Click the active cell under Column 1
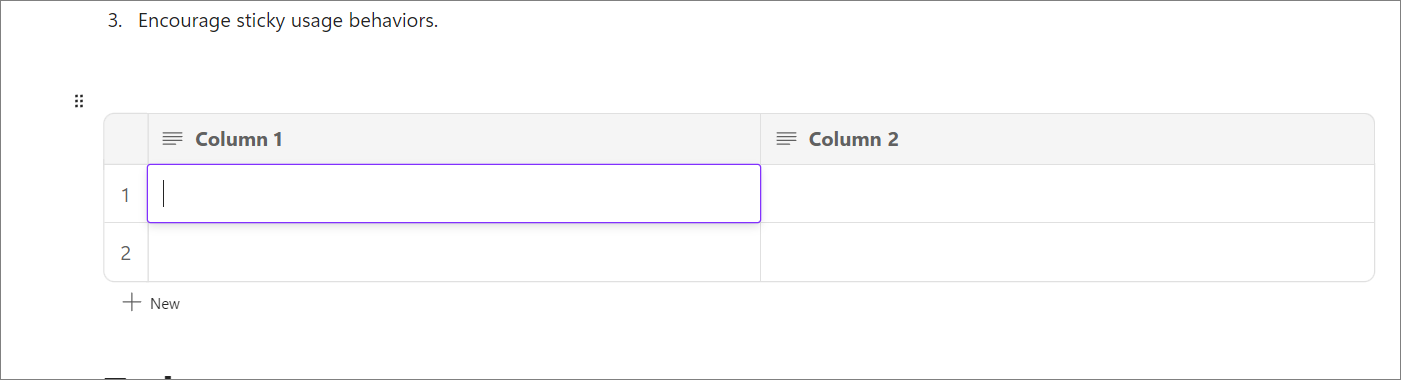The height and width of the screenshot is (380, 1401). click(454, 193)
